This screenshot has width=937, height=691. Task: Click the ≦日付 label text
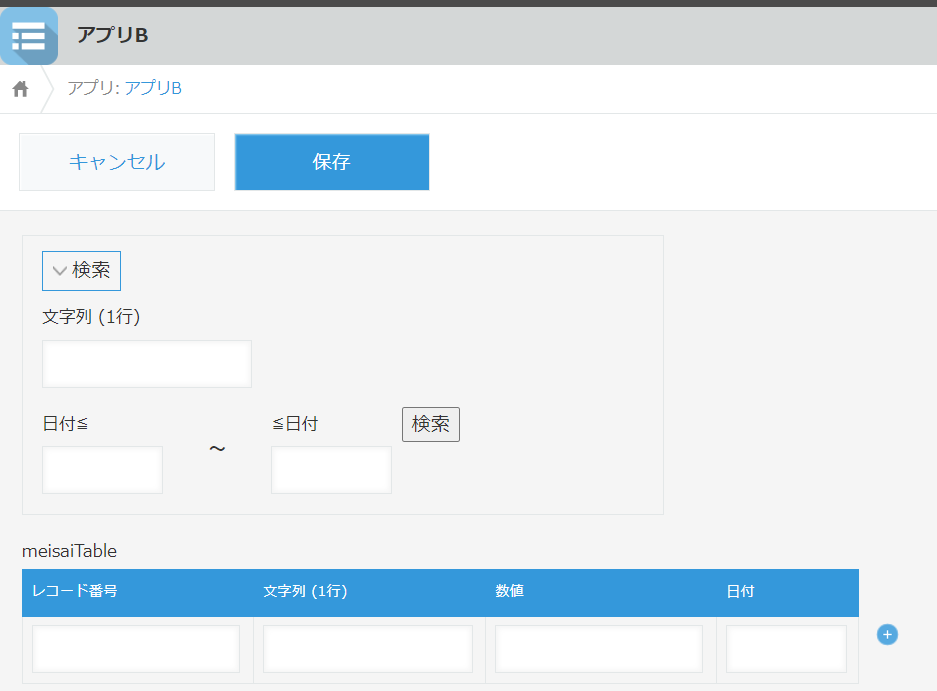pos(295,424)
